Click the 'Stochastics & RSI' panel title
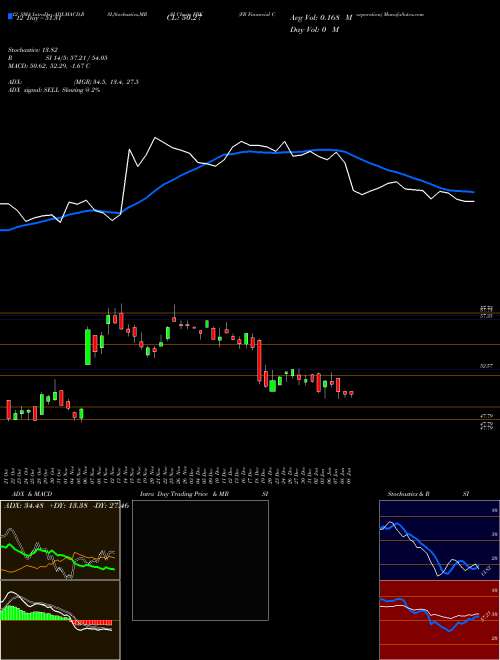The image size is (500, 660). point(428,494)
